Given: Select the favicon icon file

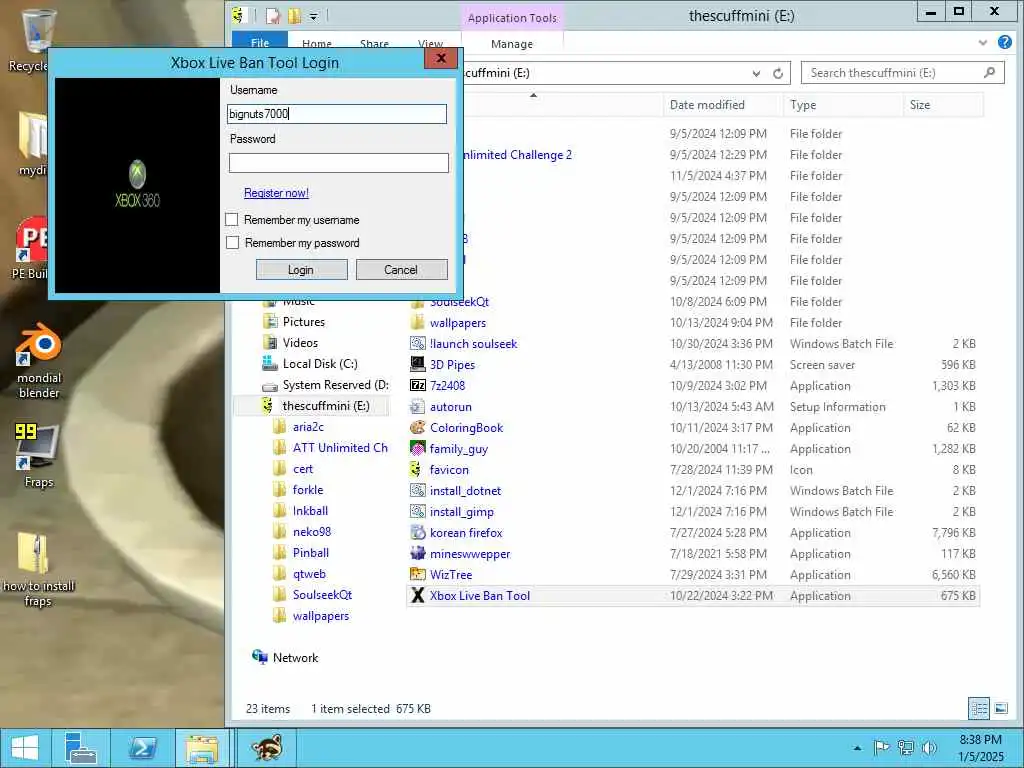Looking at the screenshot, I should (416, 469).
